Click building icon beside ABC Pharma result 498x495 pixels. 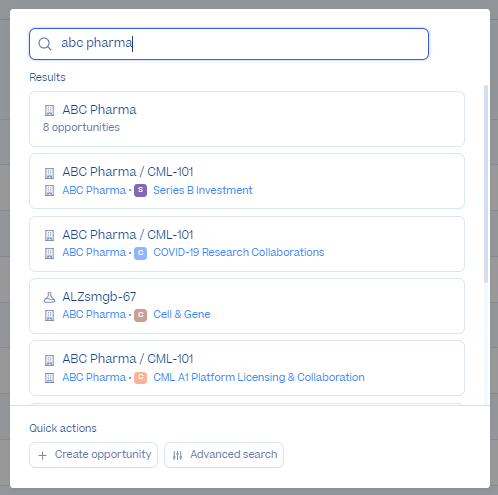pyautogui.click(x=49, y=110)
